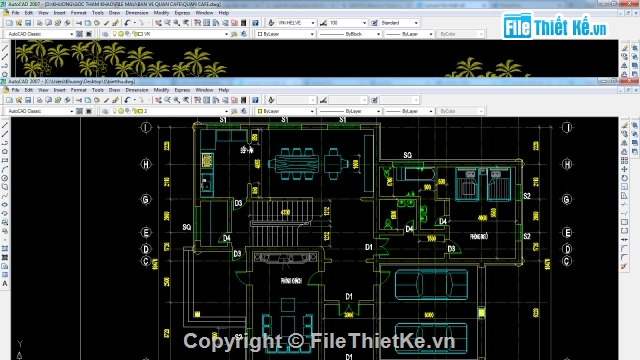Toggle layer VK freeze sun in QUAN CAFE.dwg
The width and height of the screenshot is (640, 360).
click(x=121, y=34)
